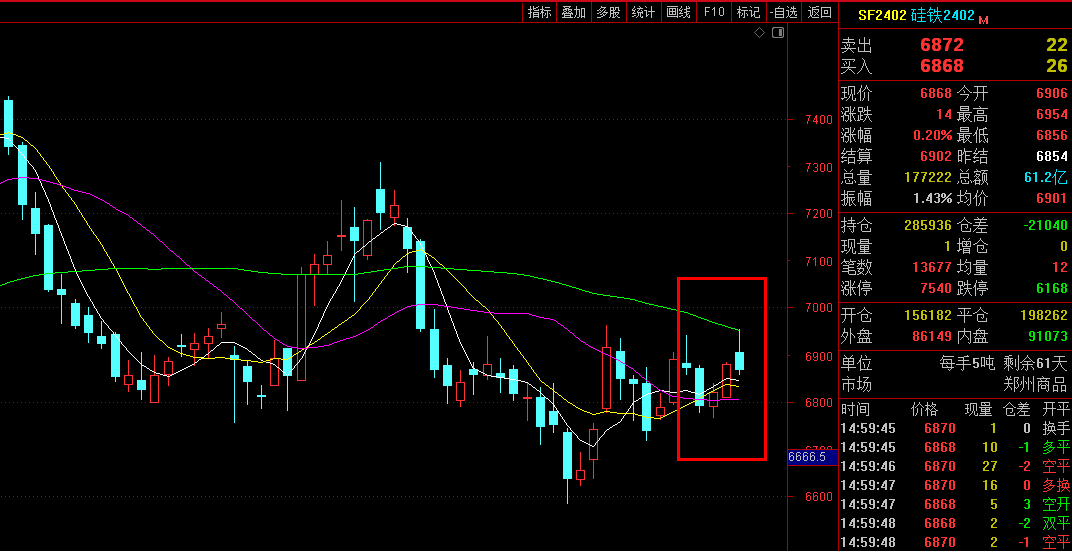The width and height of the screenshot is (1072, 551).
Task: Select the 多股 multi-stock view
Action: (608, 12)
